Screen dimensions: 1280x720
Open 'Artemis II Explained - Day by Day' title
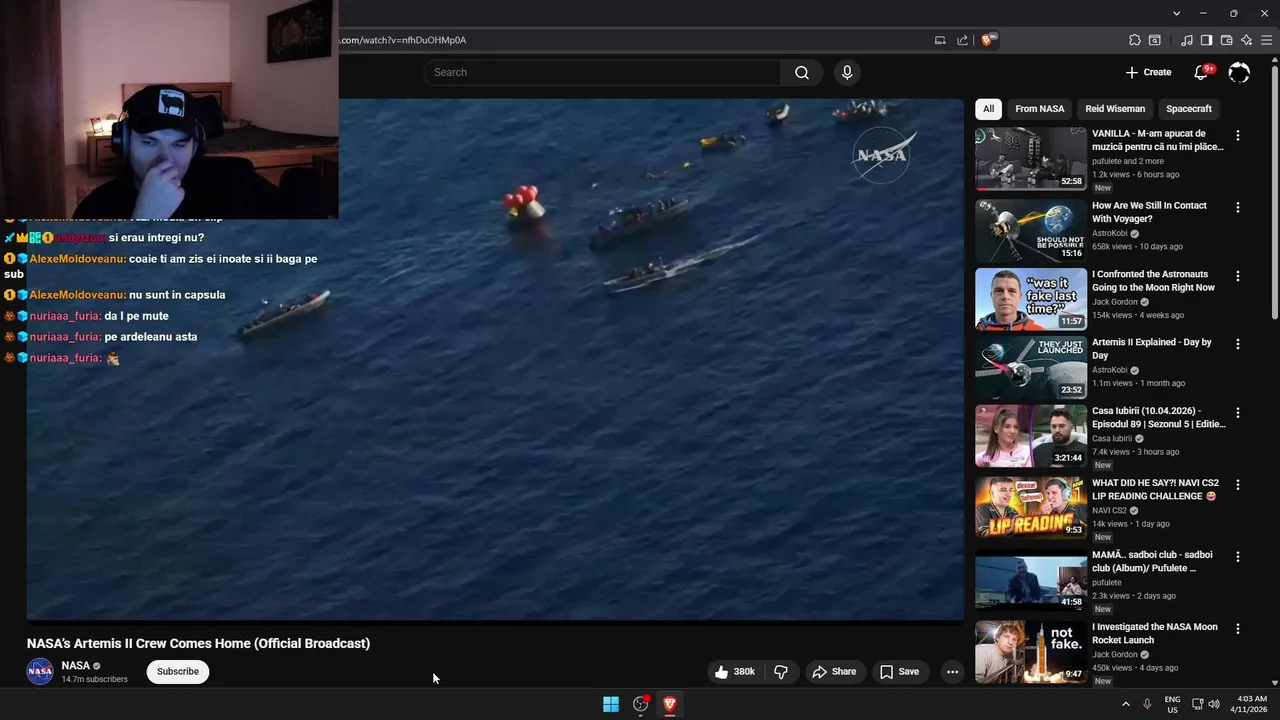pyautogui.click(x=1152, y=349)
